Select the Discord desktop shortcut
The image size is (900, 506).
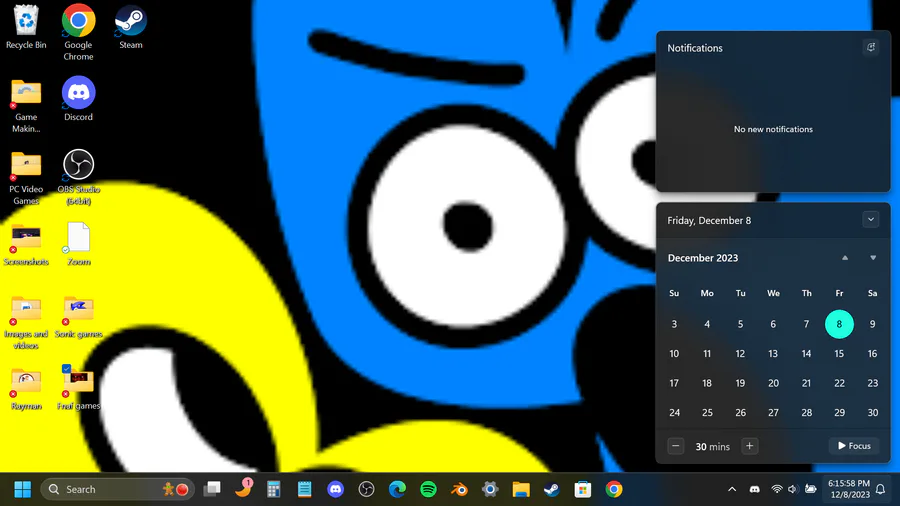[79, 99]
